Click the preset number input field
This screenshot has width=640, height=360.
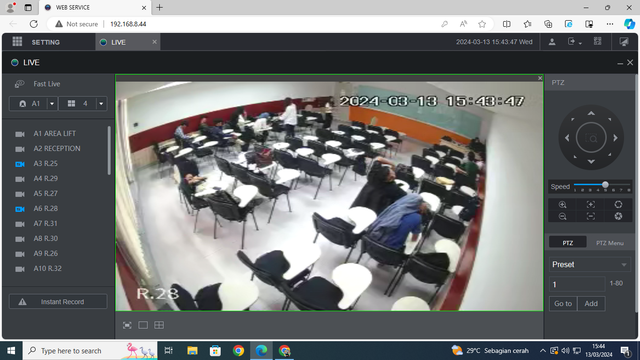point(577,284)
